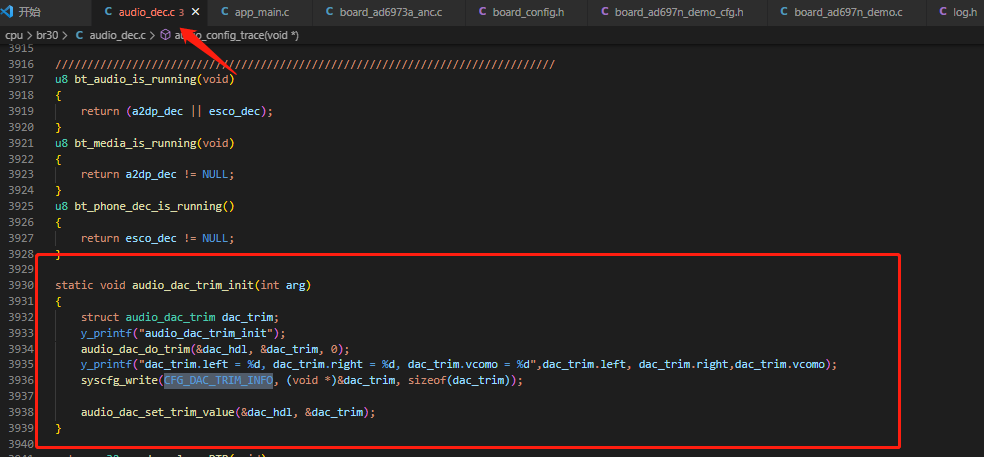
Task: Click the syscfg_write function call
Action: 119,380
